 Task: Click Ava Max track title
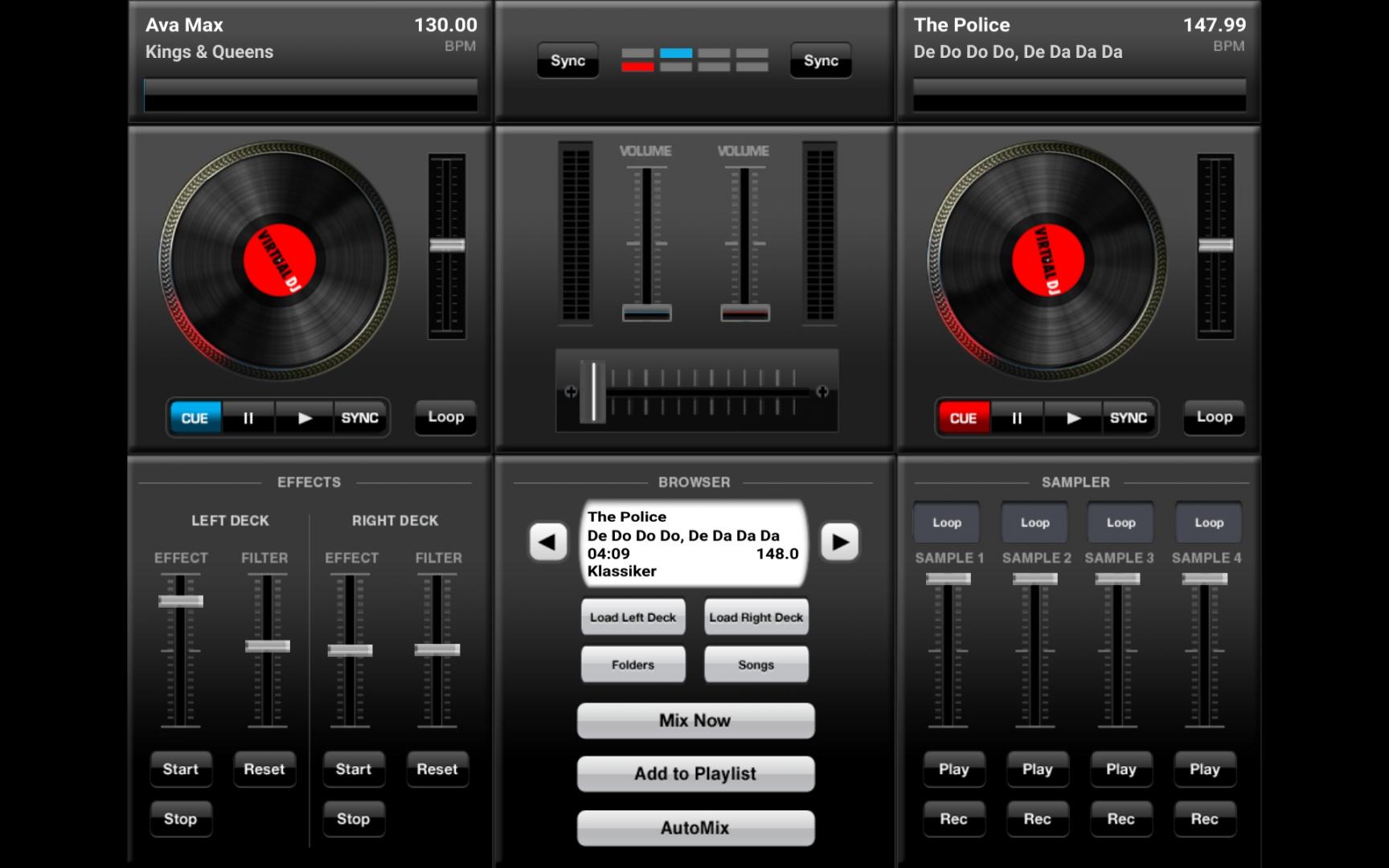pos(185,25)
